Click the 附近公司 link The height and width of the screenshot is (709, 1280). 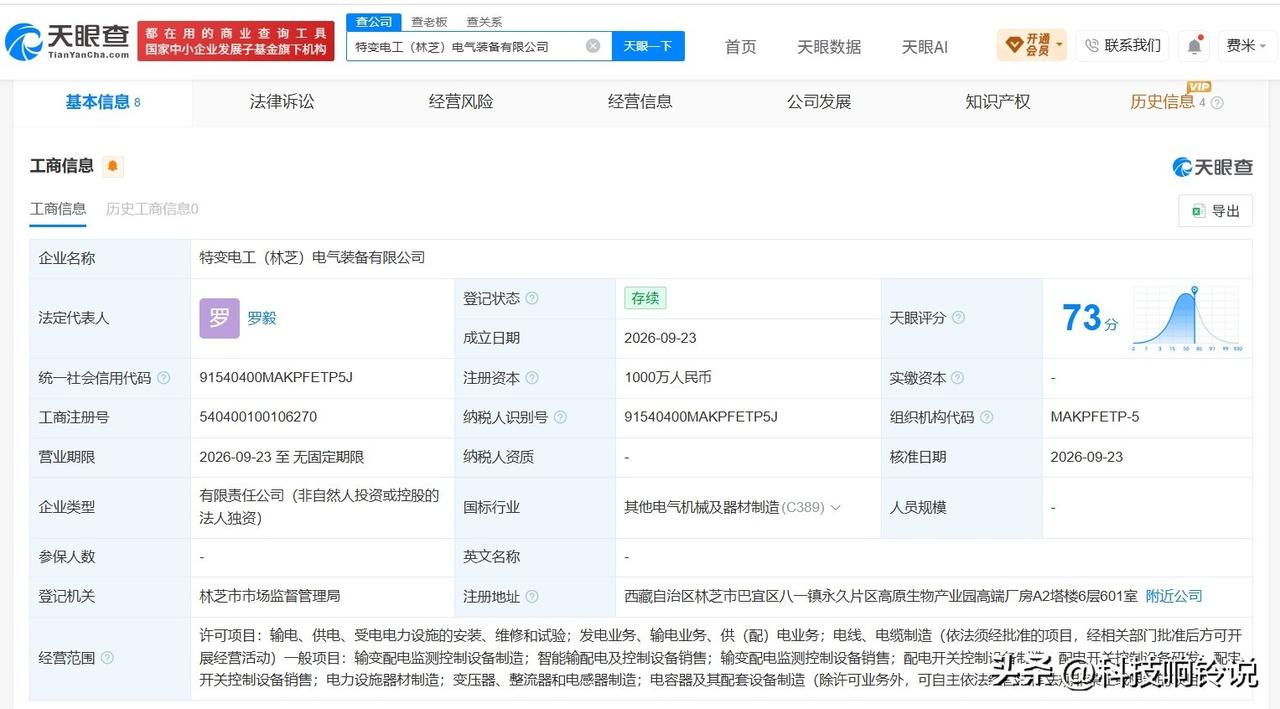tap(1174, 596)
